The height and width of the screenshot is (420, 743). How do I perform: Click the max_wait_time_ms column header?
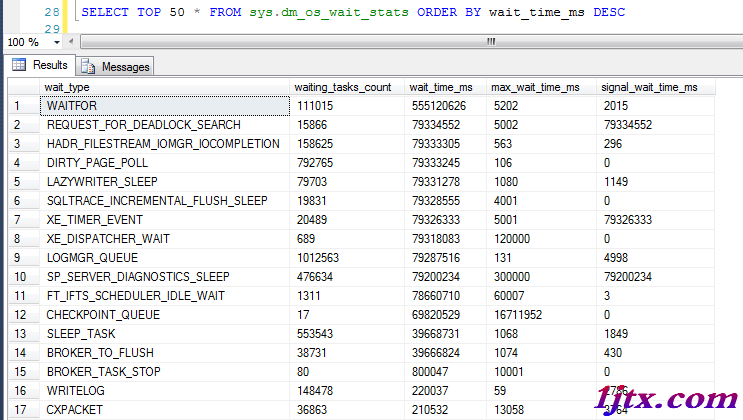pyautogui.click(x=541, y=87)
